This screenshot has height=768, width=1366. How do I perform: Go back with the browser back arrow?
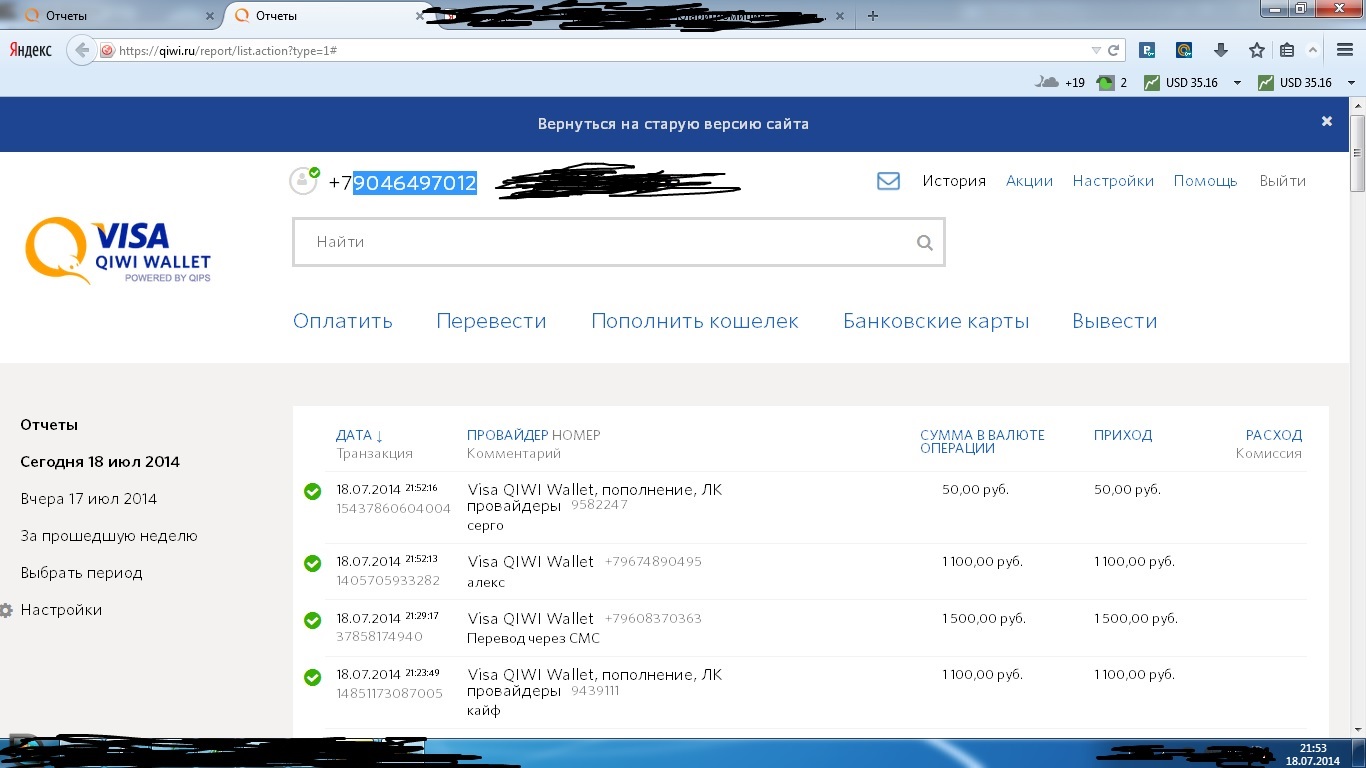coord(82,50)
